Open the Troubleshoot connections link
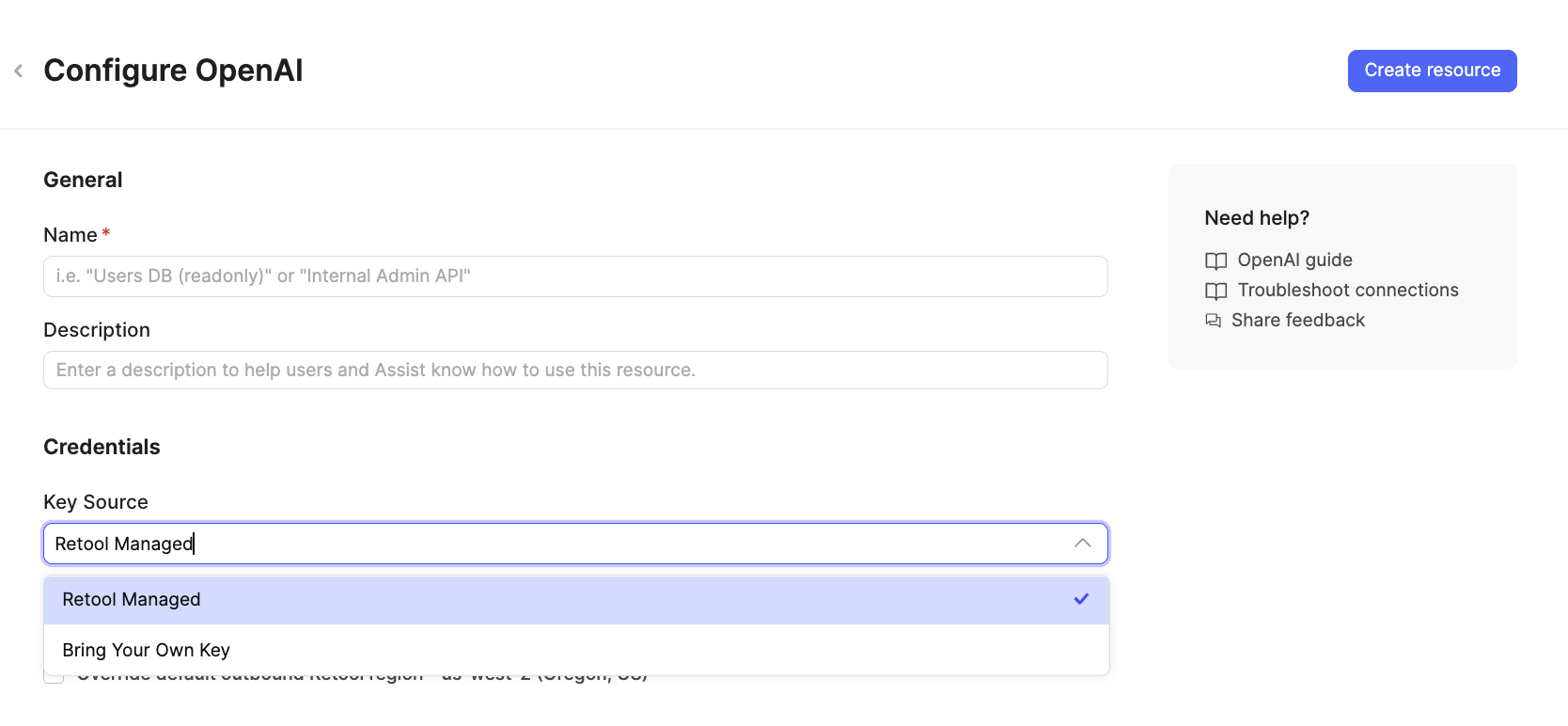Viewport: 1568px width, 726px height. coord(1348,290)
